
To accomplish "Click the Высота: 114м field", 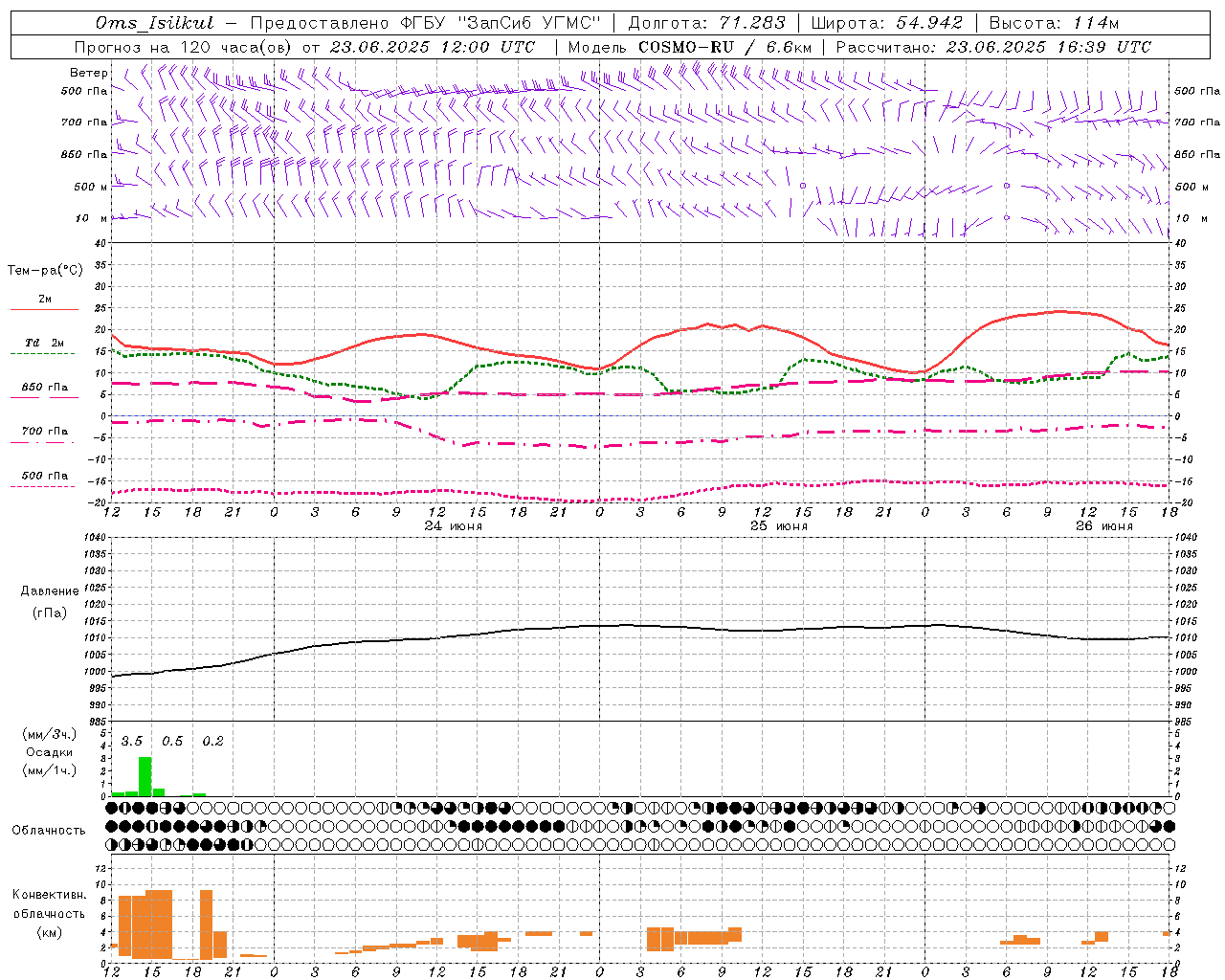I will coord(1054,23).
